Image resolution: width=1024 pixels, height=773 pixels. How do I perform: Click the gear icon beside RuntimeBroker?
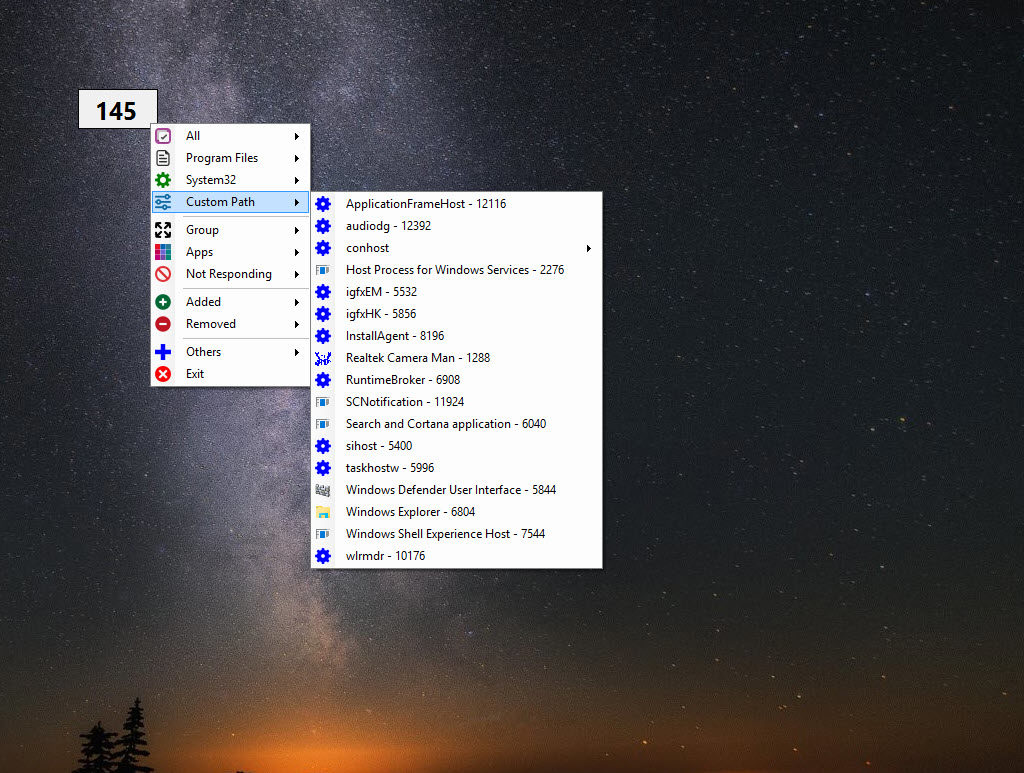click(323, 380)
